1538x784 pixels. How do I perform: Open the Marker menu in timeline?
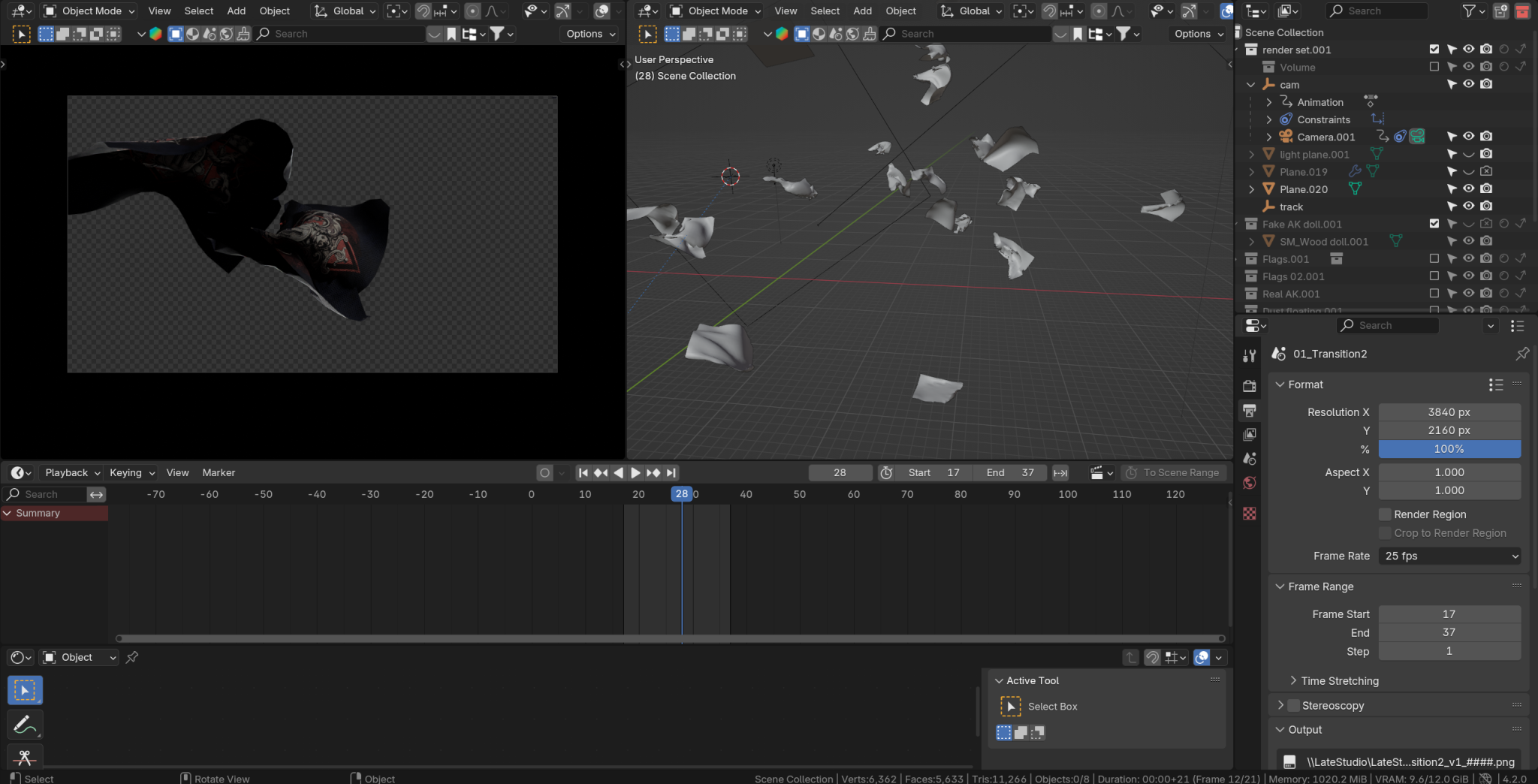(x=219, y=472)
